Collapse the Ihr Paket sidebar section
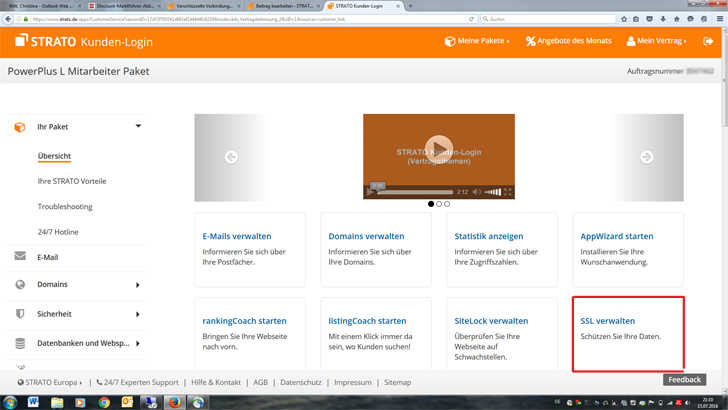Viewport: 728px width, 410px height. pos(138,126)
